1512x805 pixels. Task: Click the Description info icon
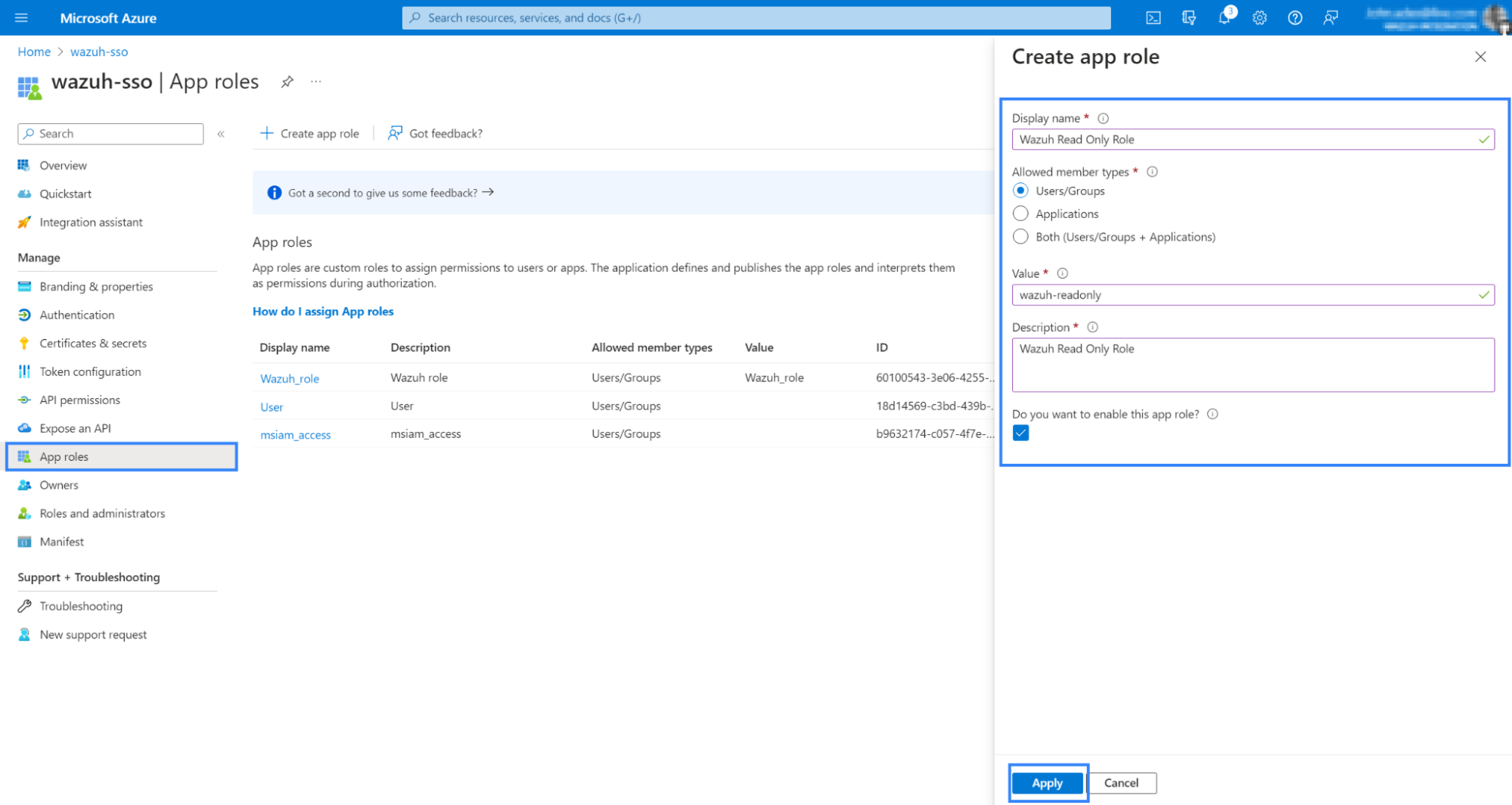pos(1092,327)
